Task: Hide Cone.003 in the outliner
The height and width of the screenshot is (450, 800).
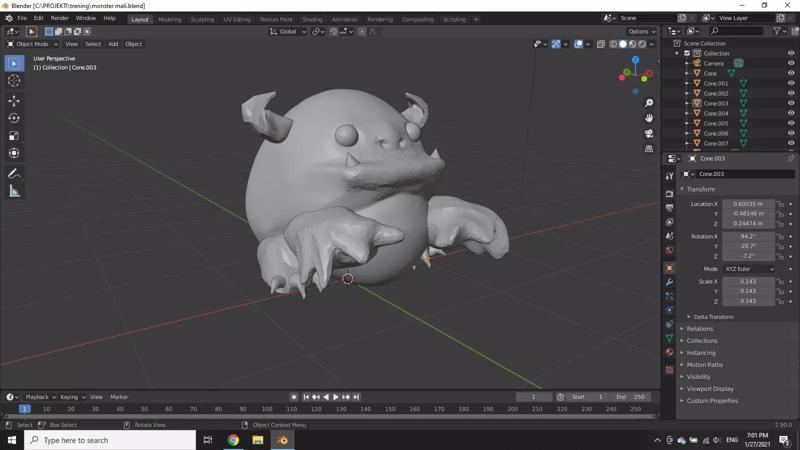Action: [x=791, y=103]
